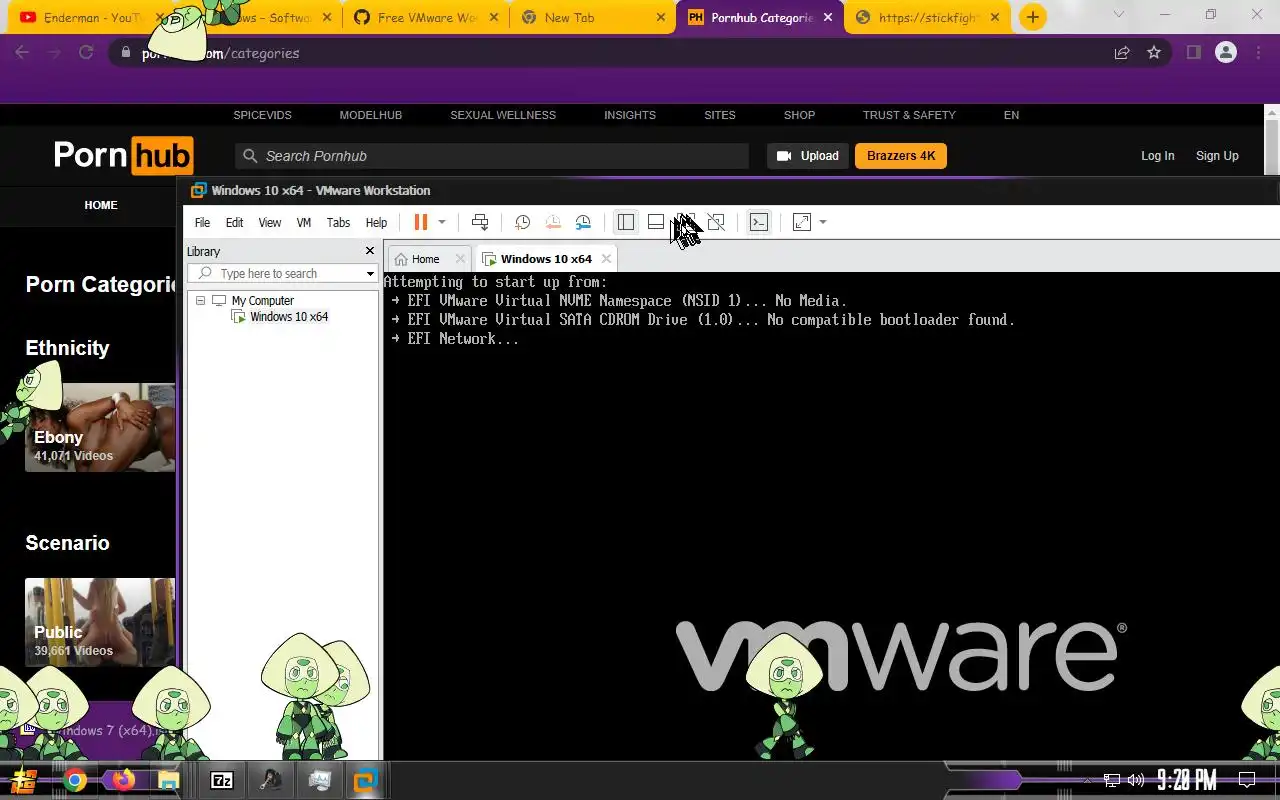The height and width of the screenshot is (800, 1280).
Task: Open the volume control in system tray
Action: tap(1136, 780)
